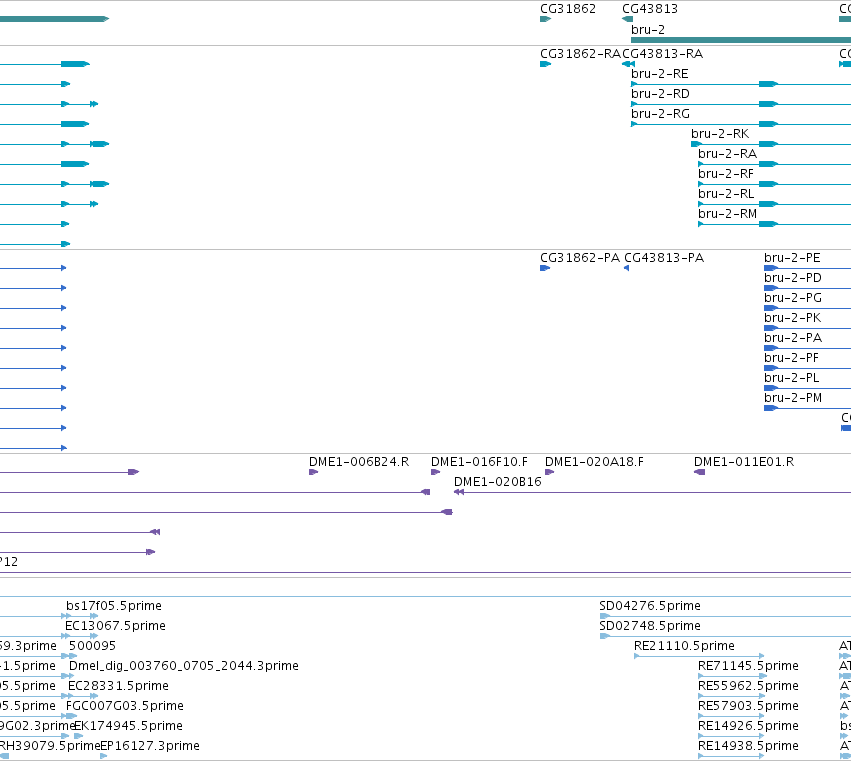Screen dimensions: 851x761
Task: Click the bru-2 gene label
Action: click(x=647, y=30)
